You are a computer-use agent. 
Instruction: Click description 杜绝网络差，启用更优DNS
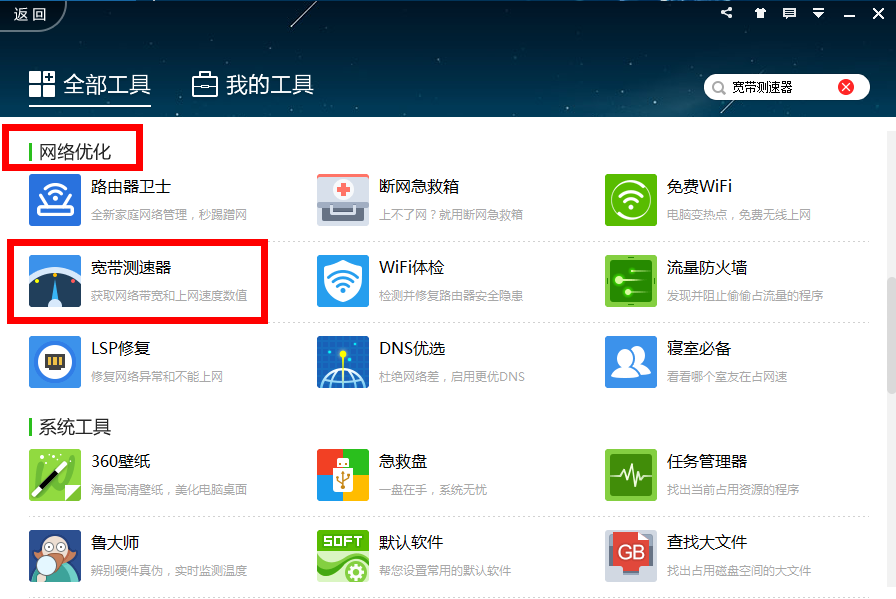[x=451, y=377]
